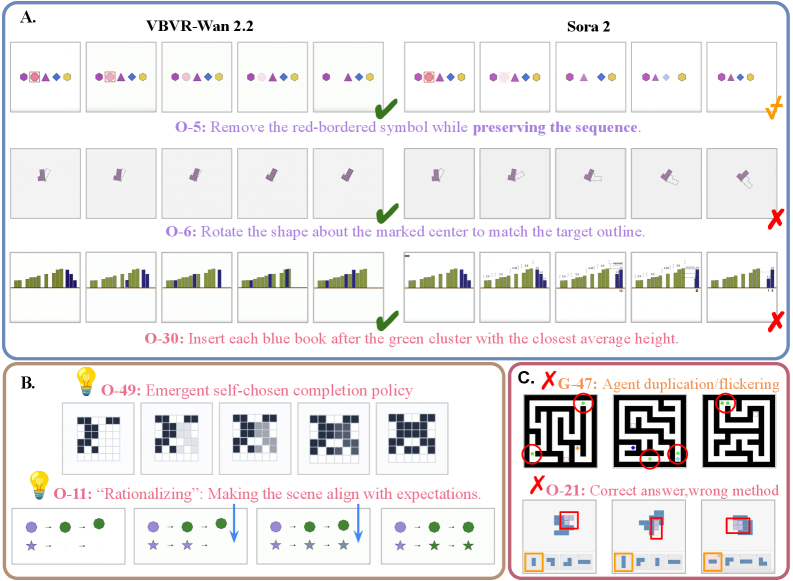Open the first Sora 2 bookshelf frame of O-30
The height and width of the screenshot is (581, 793).
coord(439,287)
